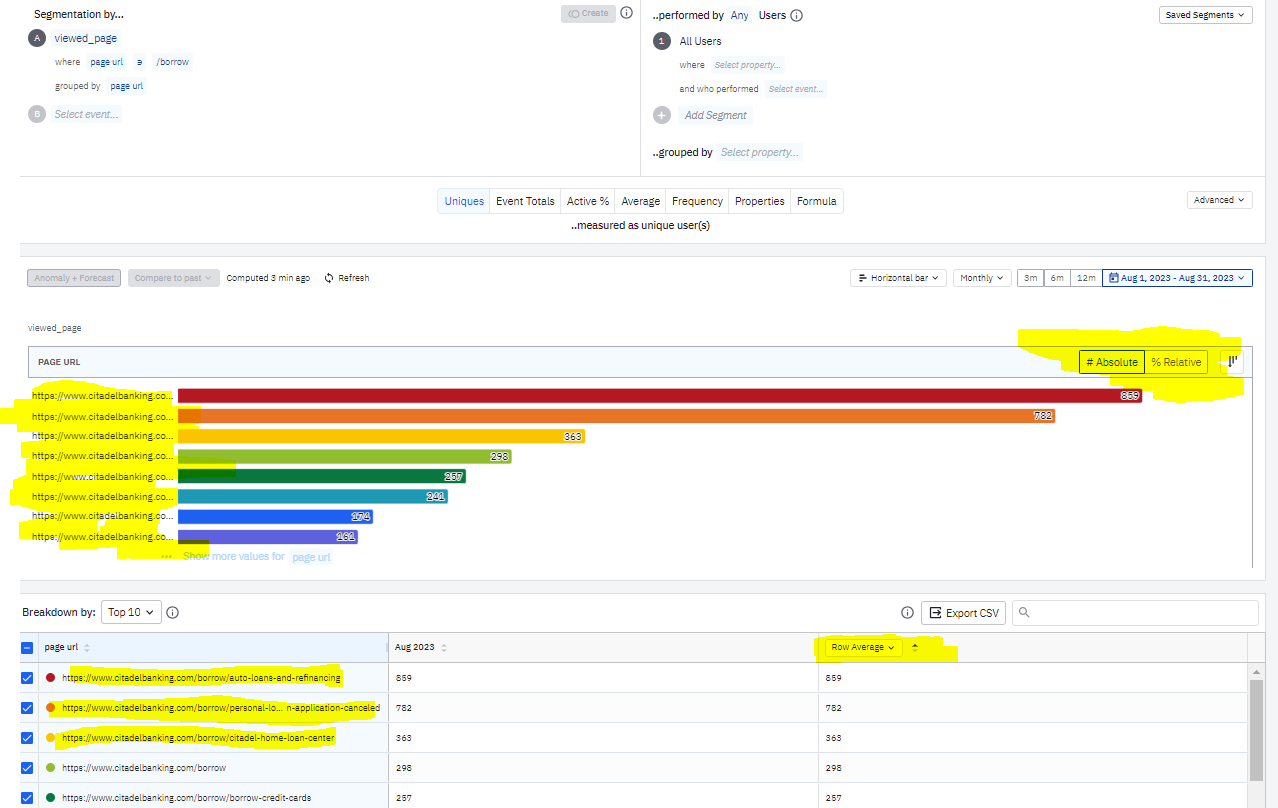The height and width of the screenshot is (808, 1278).
Task: Select the Frequency tab
Action: (x=697, y=201)
